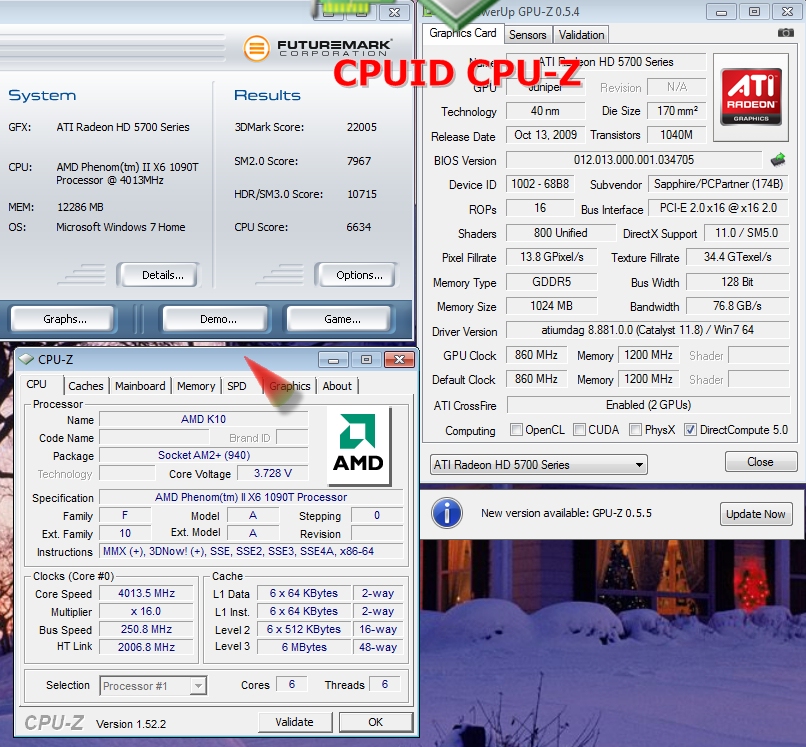Click the Bus Speed 250.8 MHz value

pos(146,629)
